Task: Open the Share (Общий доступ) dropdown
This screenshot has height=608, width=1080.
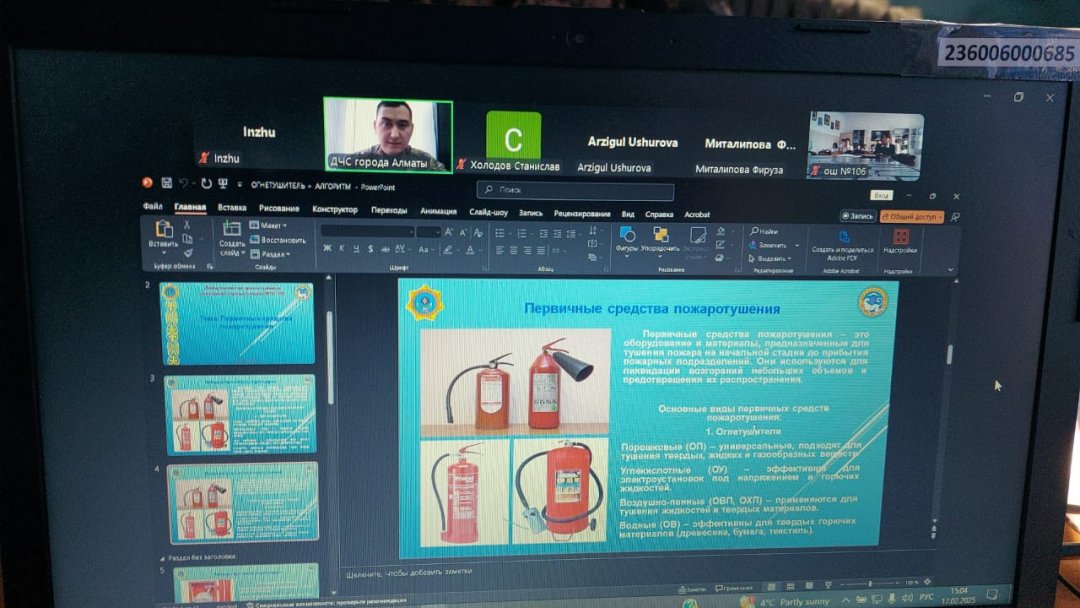Action: [912, 216]
